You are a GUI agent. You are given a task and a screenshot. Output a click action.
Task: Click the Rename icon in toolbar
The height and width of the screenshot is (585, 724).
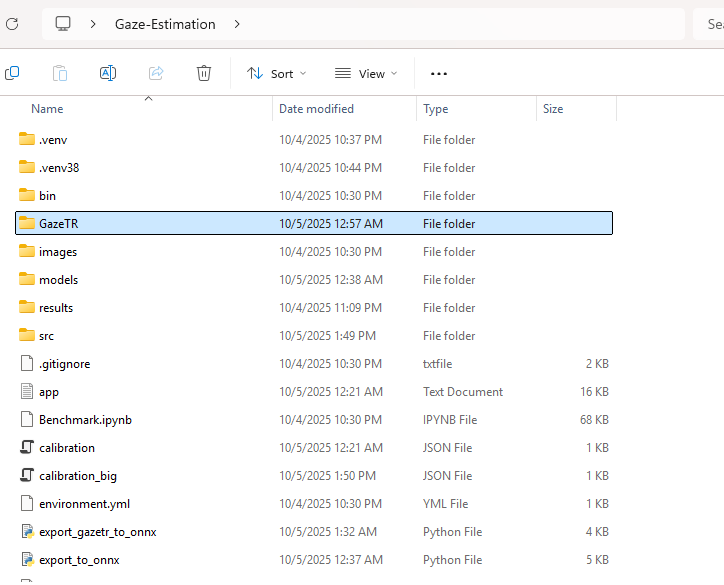click(x=108, y=73)
